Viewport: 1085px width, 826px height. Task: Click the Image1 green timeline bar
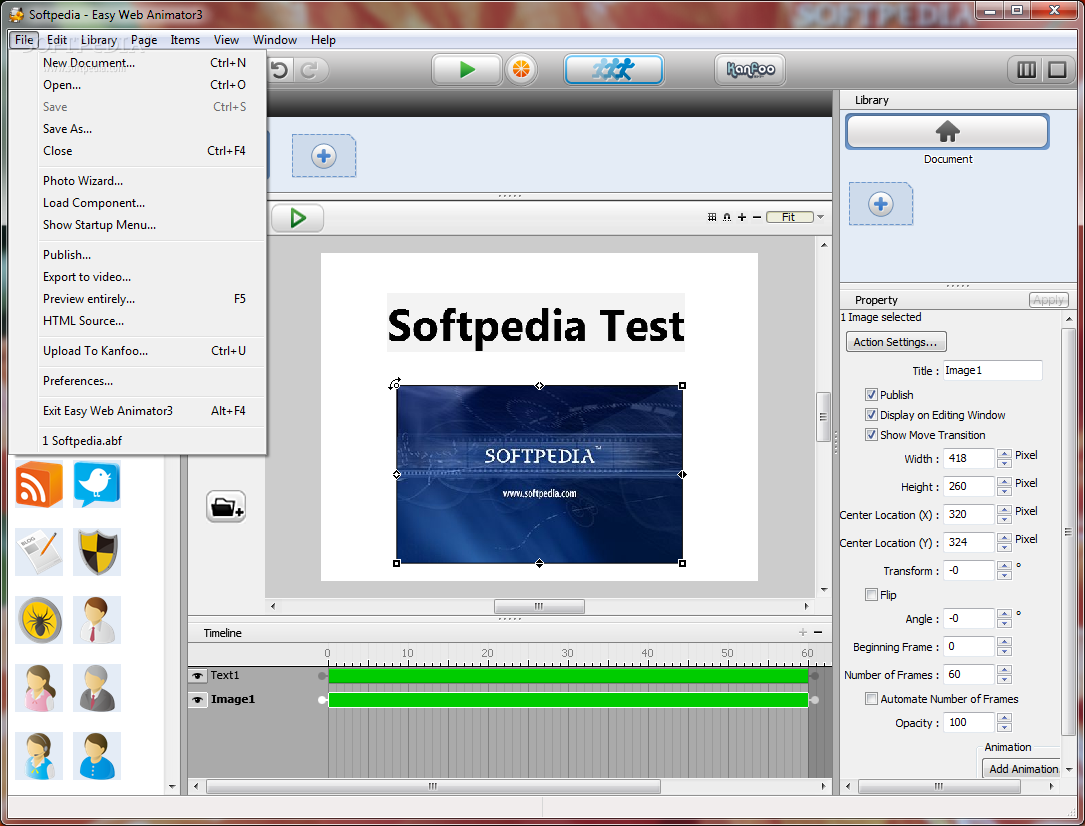tap(568, 700)
